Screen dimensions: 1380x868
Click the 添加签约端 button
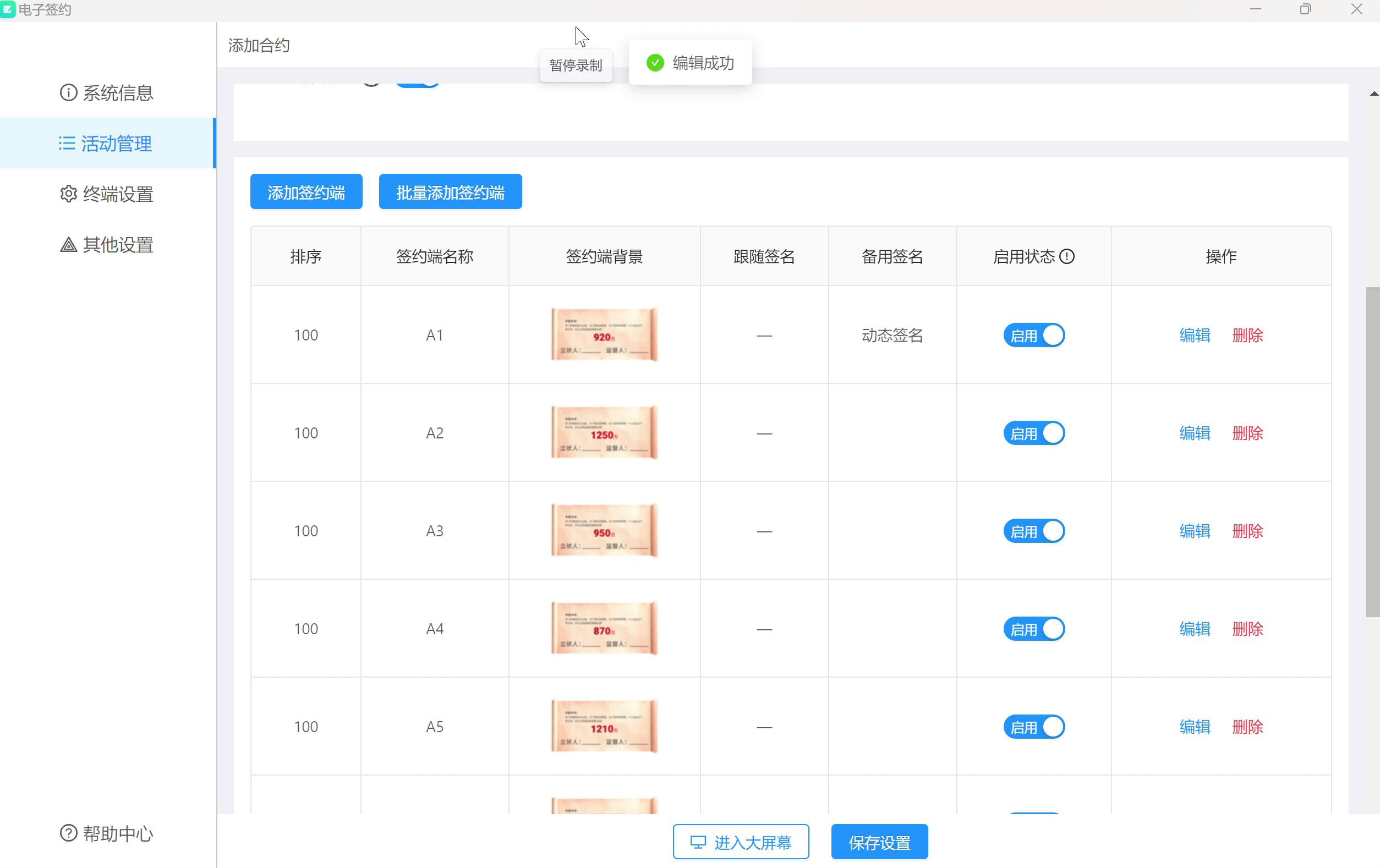306,192
